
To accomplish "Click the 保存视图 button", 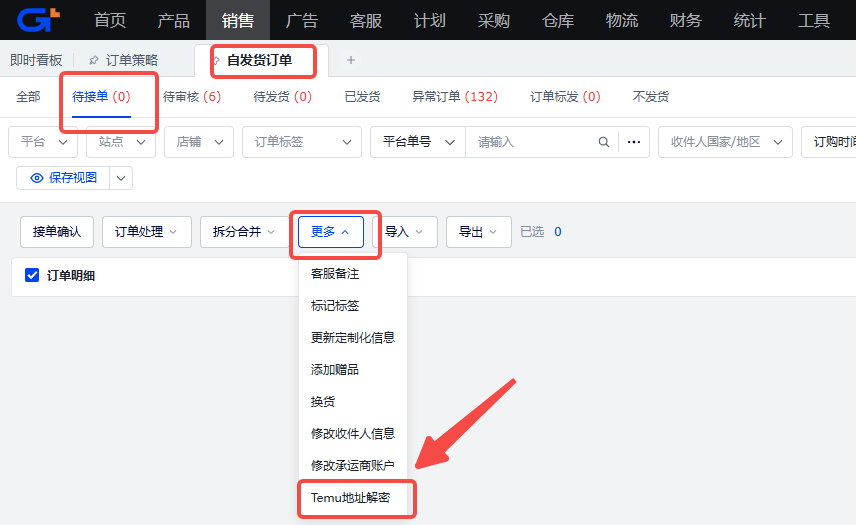I will pyautogui.click(x=63, y=178).
